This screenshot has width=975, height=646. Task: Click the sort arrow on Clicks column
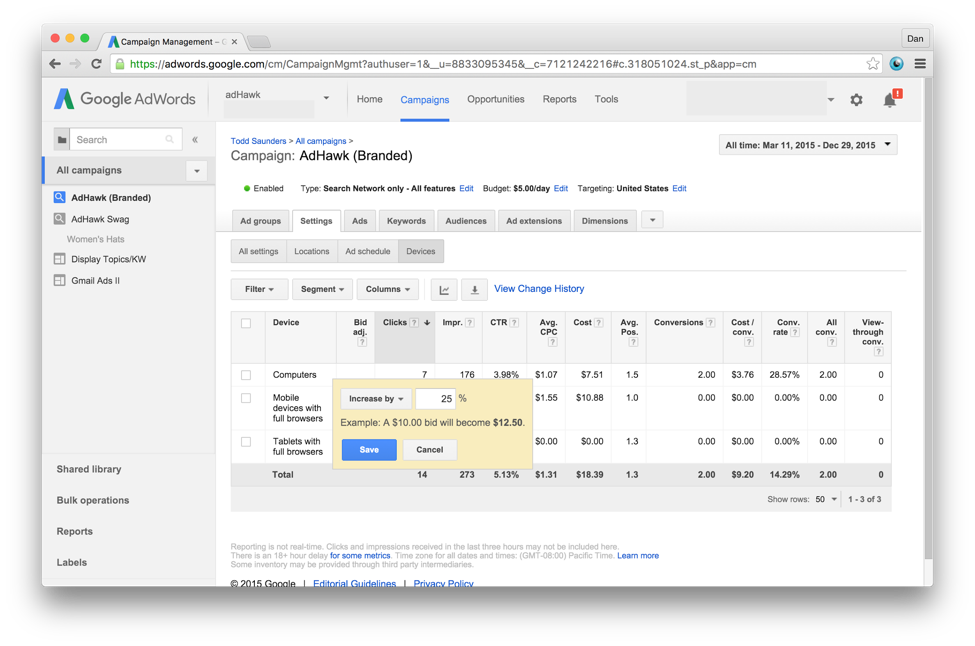click(x=427, y=323)
